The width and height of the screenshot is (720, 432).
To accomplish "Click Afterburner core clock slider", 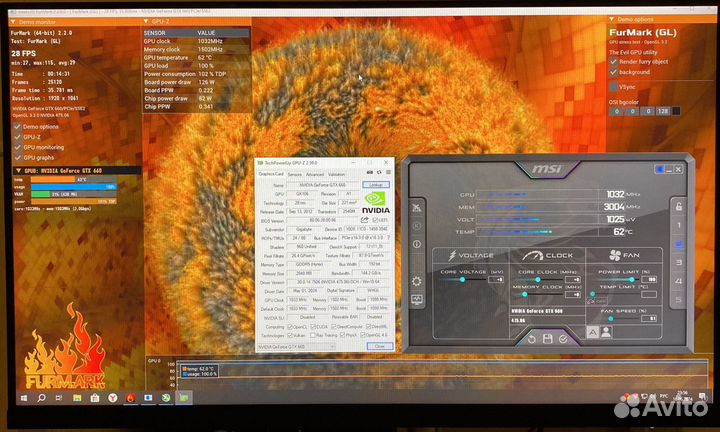I will [x=537, y=279].
